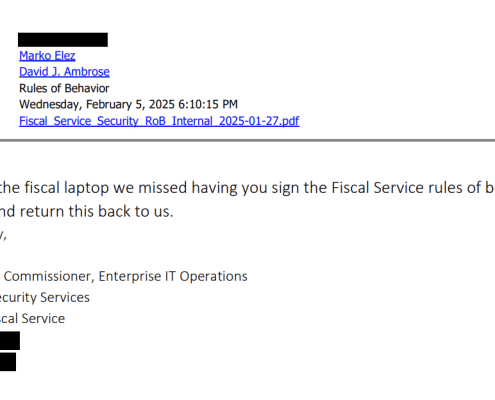Click the Fiscal Service signature line
This screenshot has width=495, height=400.
[32, 319]
